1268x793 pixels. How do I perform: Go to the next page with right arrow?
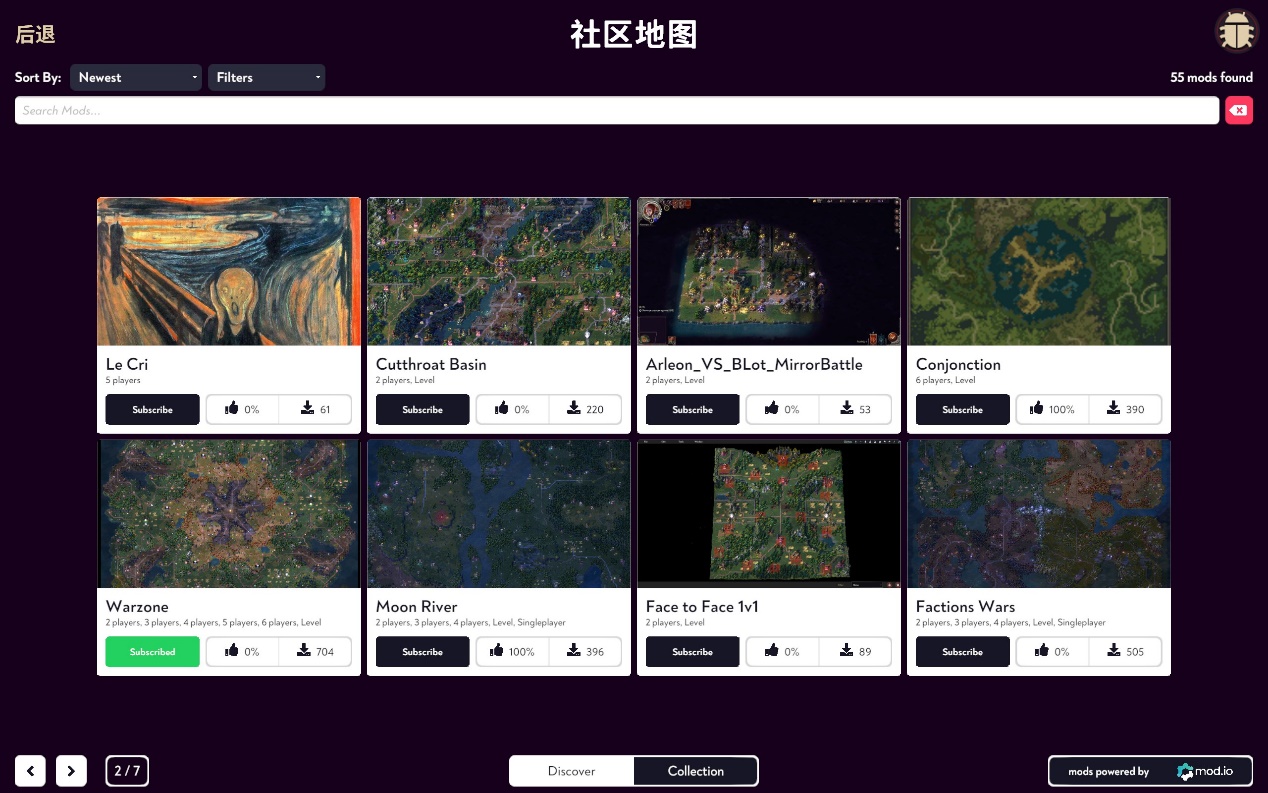[x=71, y=771]
